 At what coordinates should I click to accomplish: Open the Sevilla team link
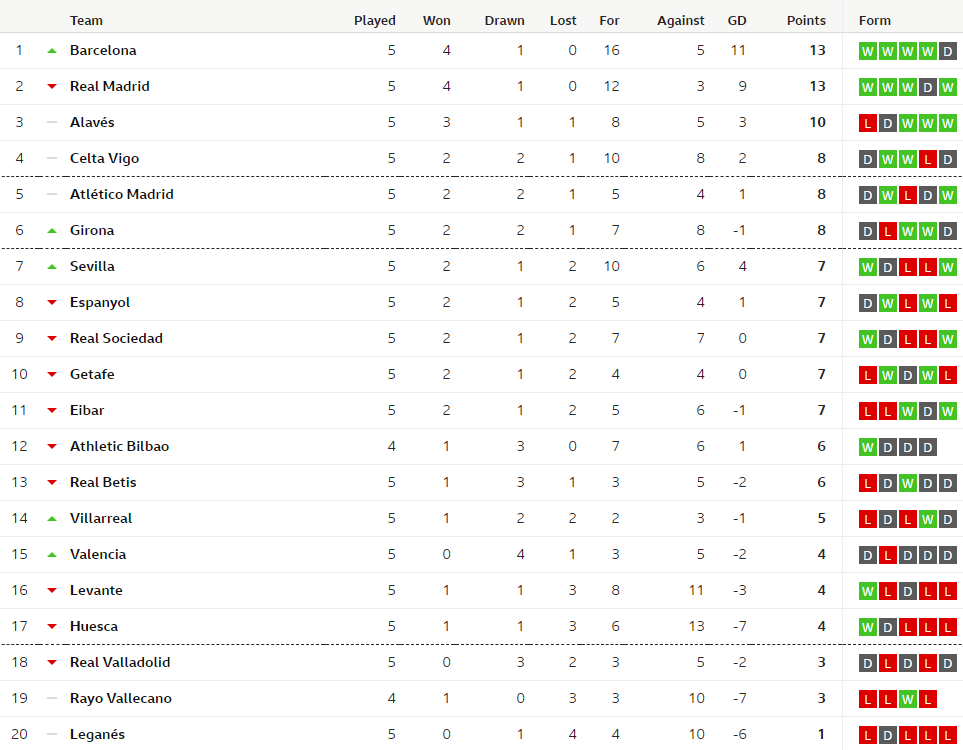coord(92,267)
